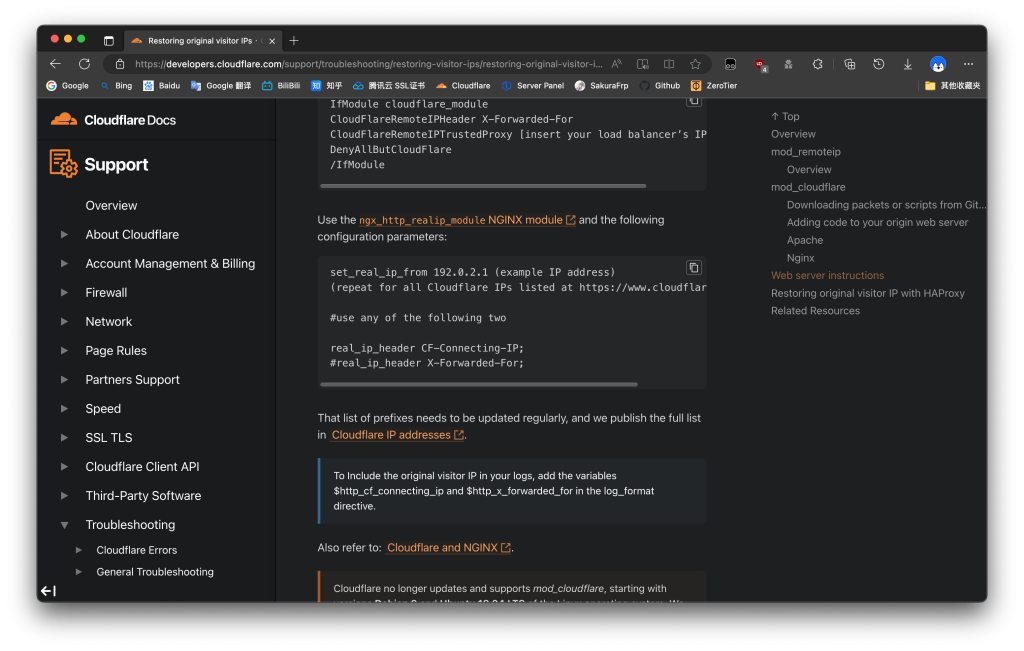Open the downloads icon in toolbar
Viewport: 1024px width, 651px height.
point(908,64)
